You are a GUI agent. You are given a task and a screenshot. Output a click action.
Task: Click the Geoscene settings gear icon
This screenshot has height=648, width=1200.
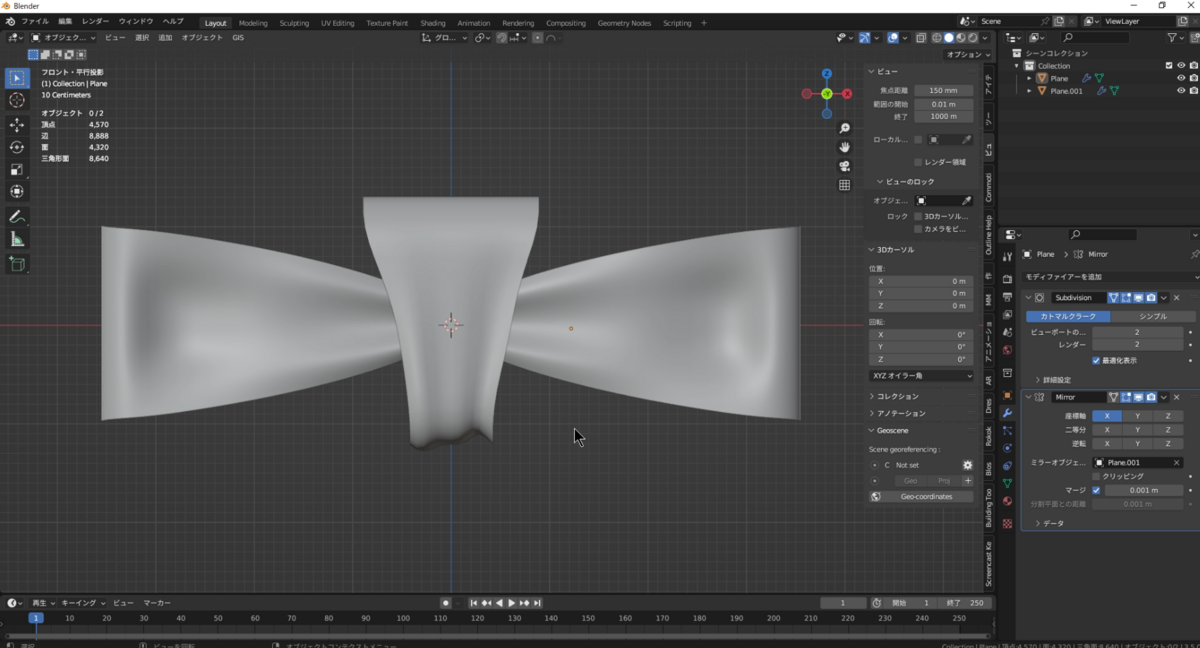point(967,465)
